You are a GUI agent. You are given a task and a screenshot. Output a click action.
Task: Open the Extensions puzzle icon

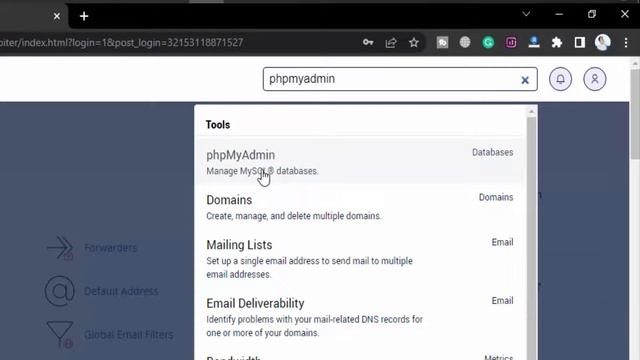(x=557, y=42)
